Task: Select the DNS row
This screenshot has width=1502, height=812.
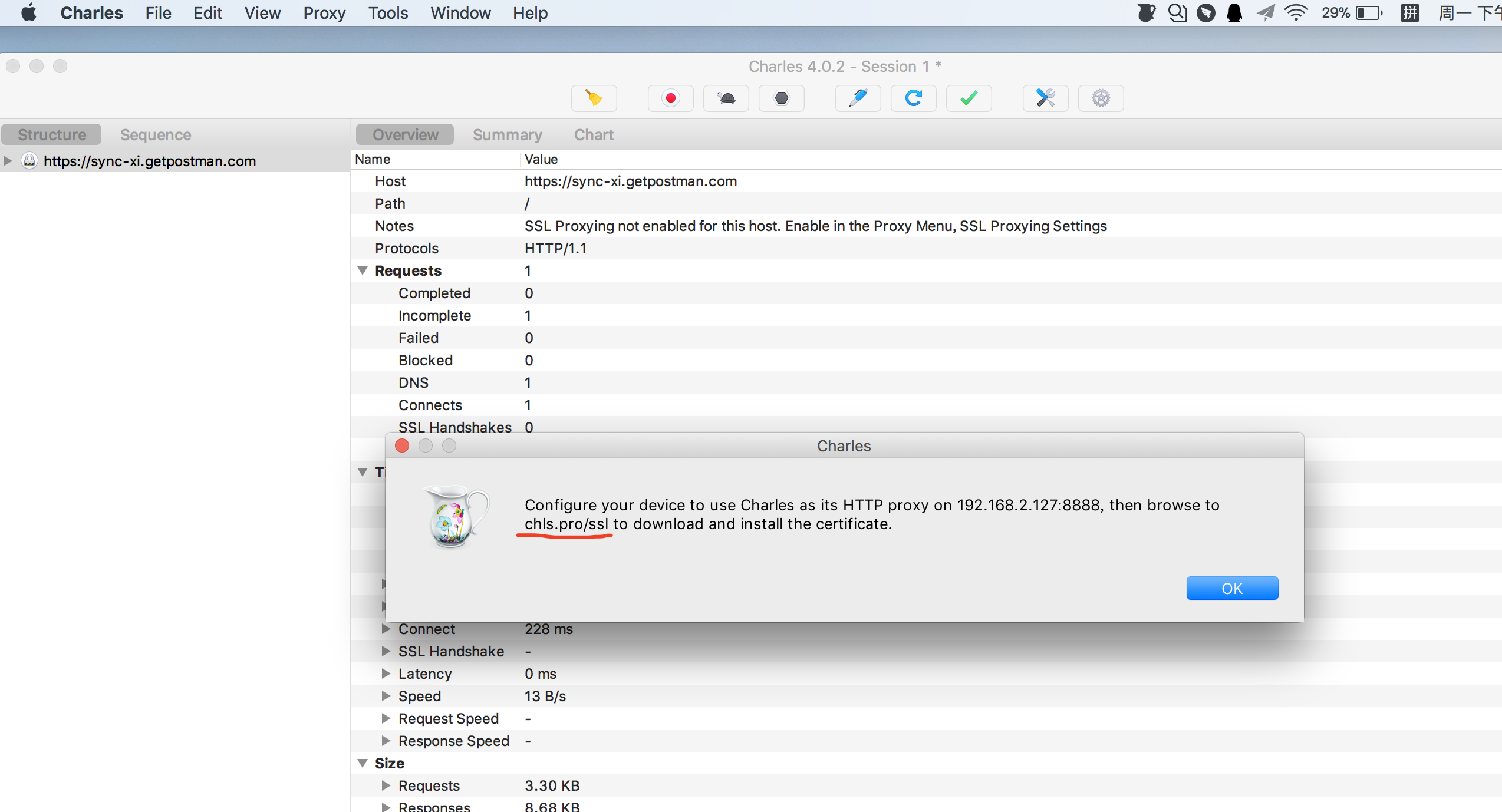Action: pyautogui.click(x=927, y=383)
